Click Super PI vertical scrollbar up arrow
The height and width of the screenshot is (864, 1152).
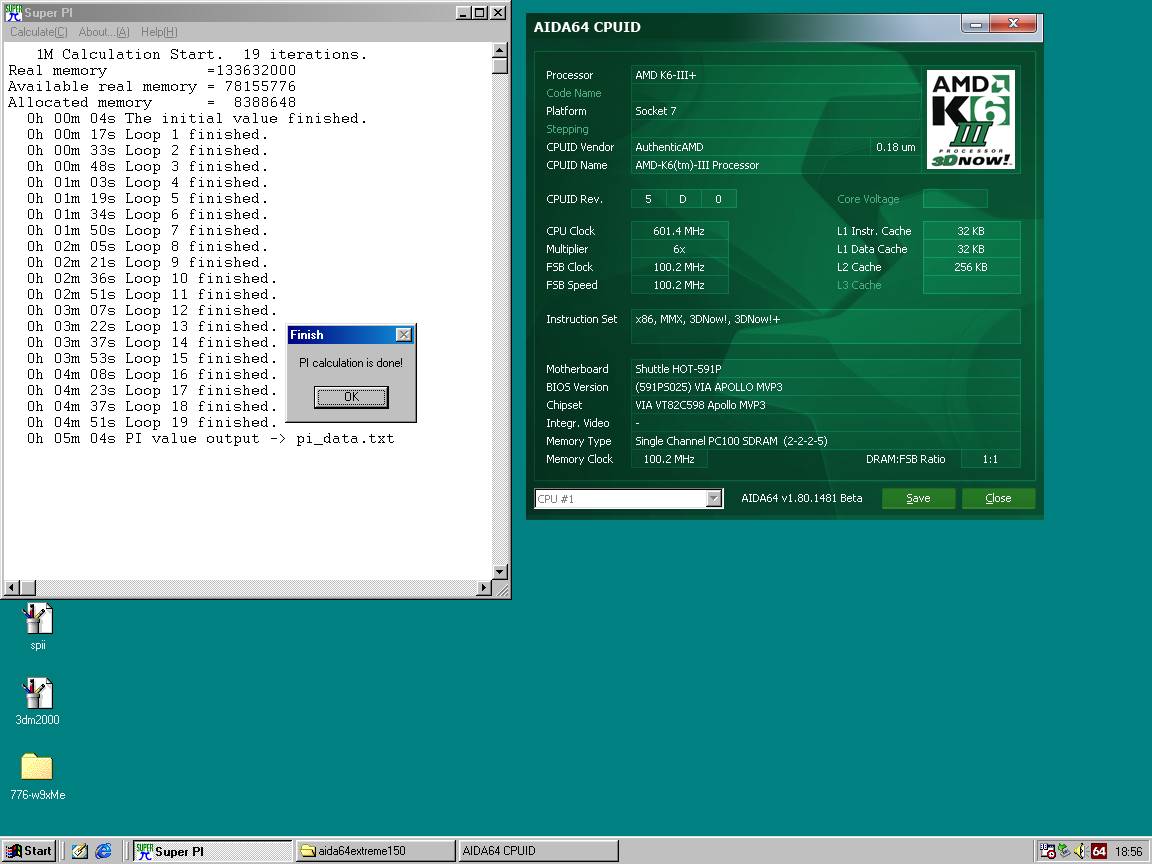click(x=500, y=51)
